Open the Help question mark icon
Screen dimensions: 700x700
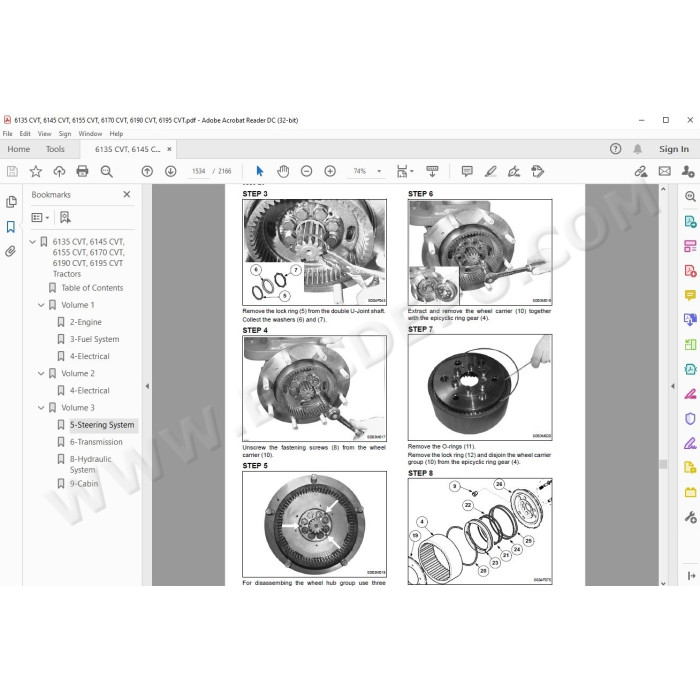click(616, 149)
